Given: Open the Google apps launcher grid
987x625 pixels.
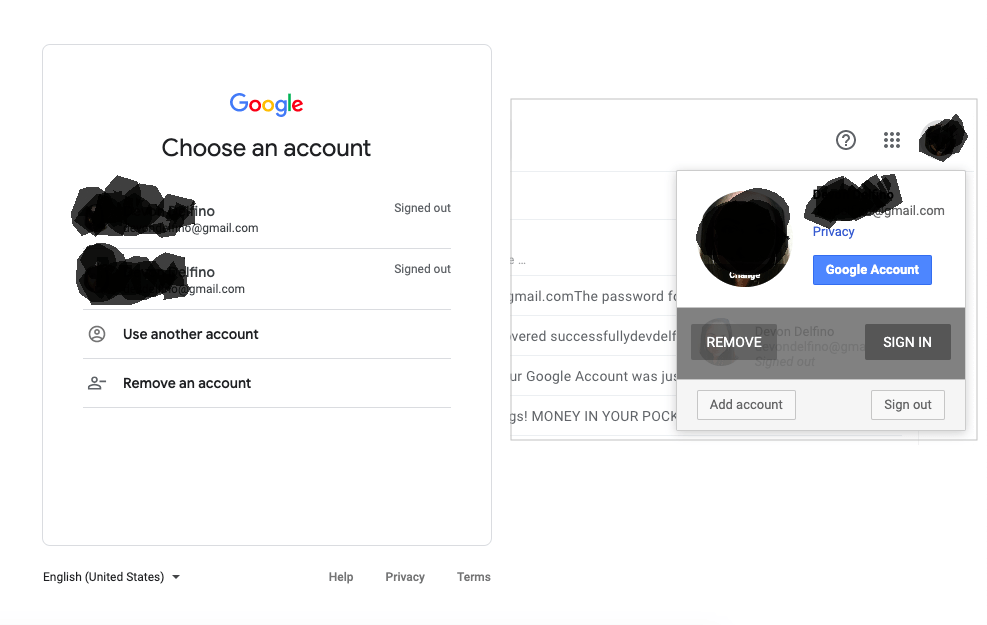Looking at the screenshot, I should [892, 140].
